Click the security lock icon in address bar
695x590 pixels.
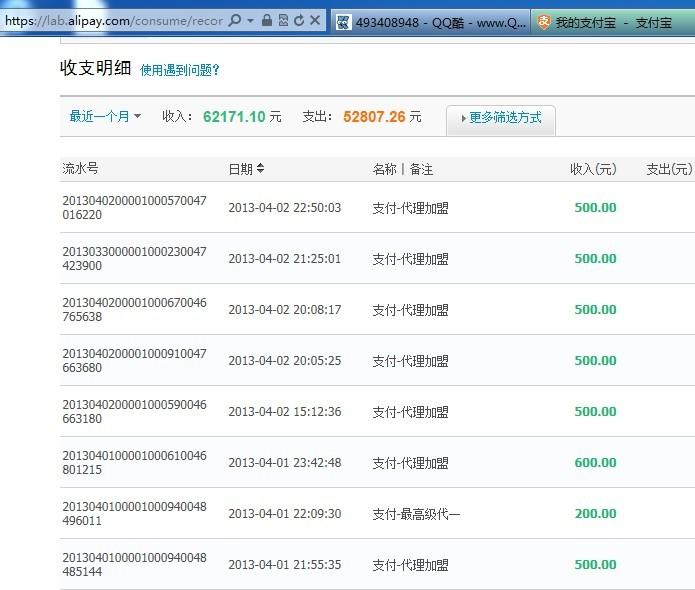266,20
